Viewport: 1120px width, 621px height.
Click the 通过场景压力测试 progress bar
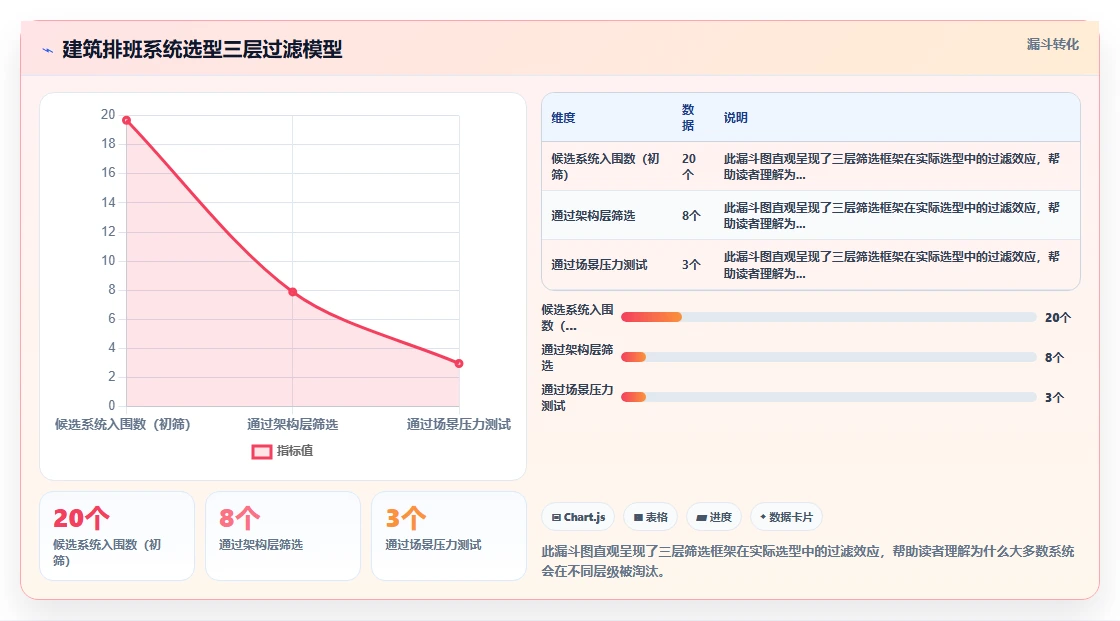coord(829,397)
